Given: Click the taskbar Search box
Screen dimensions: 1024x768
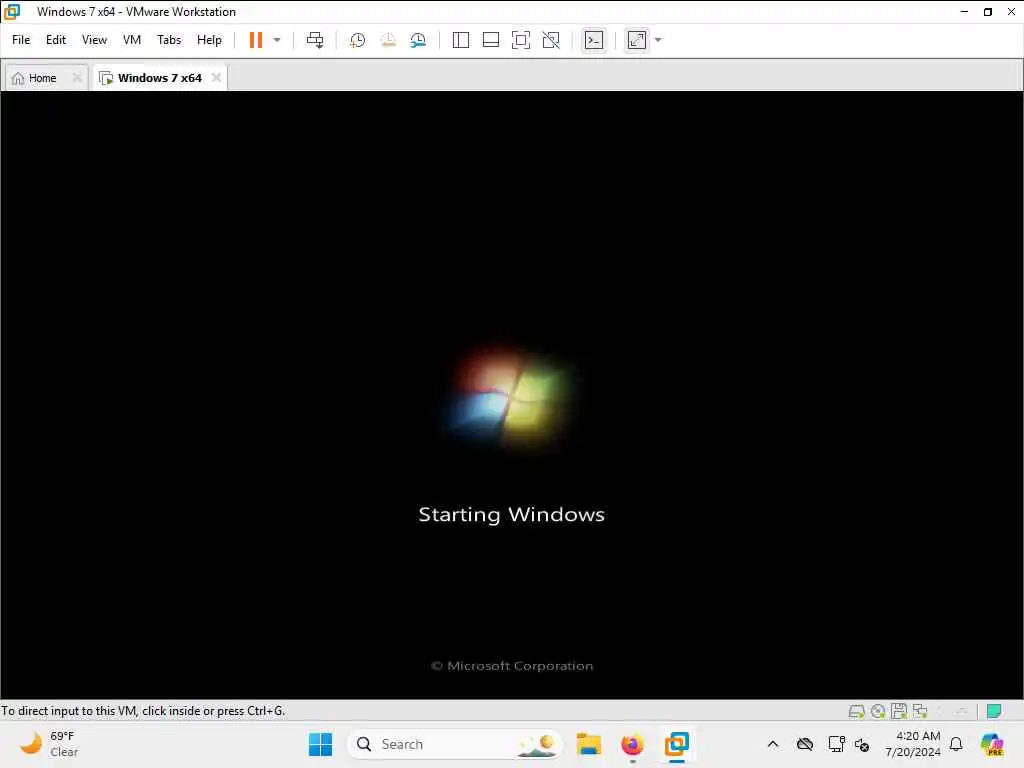Looking at the screenshot, I should (455, 744).
